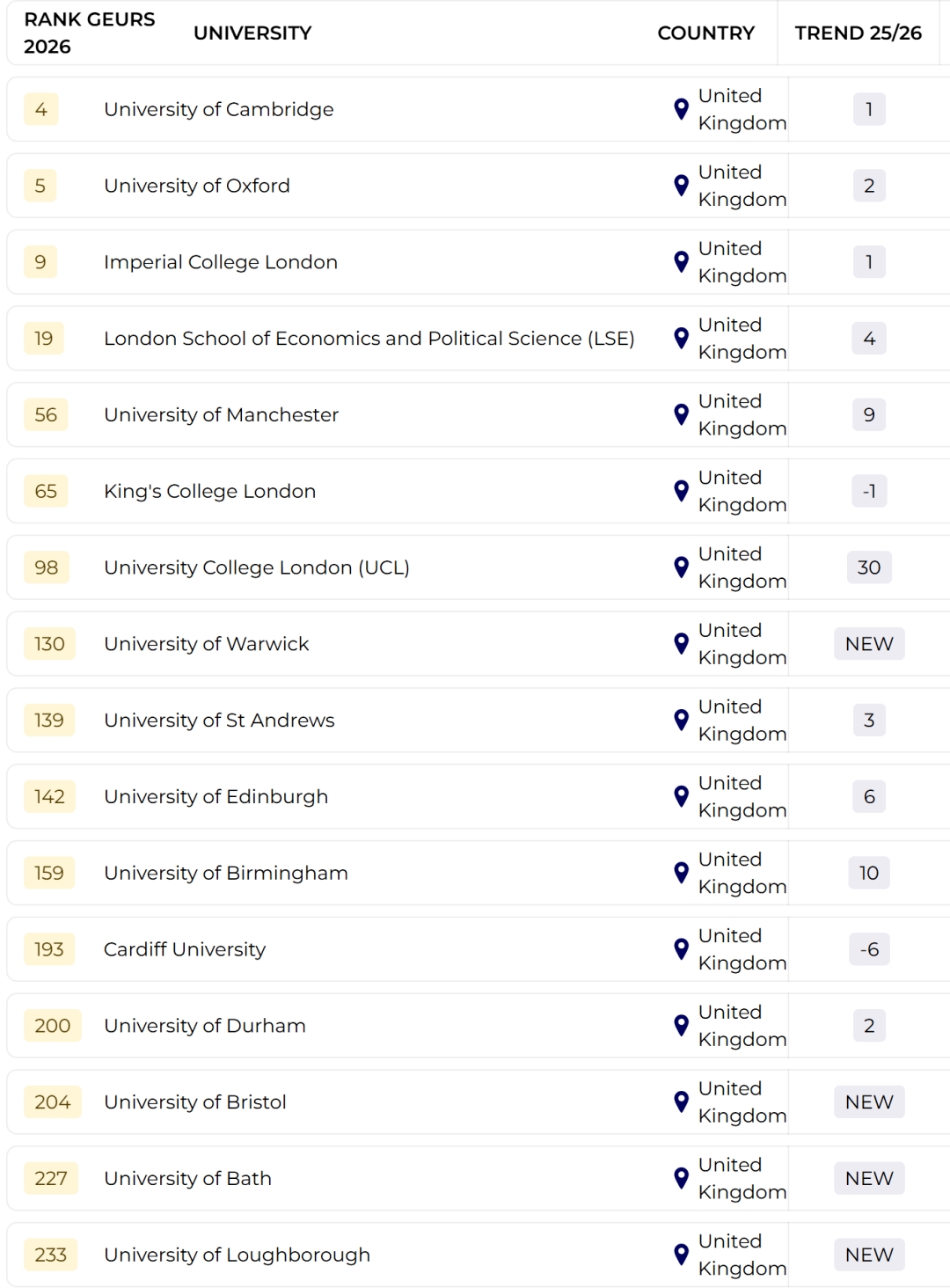Click the location pin in the LSE row

tap(681, 339)
